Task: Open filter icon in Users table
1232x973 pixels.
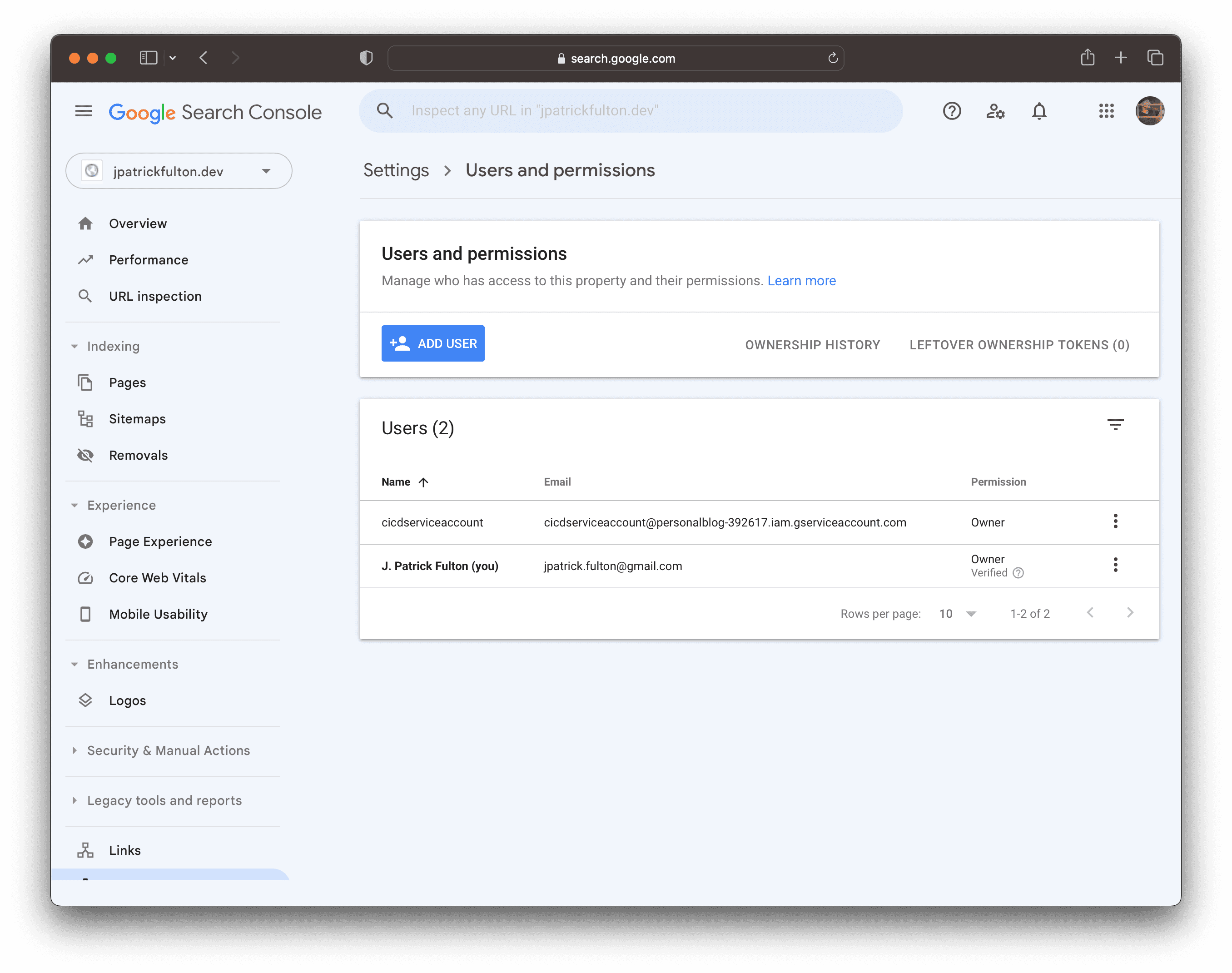Action: pyautogui.click(x=1115, y=425)
